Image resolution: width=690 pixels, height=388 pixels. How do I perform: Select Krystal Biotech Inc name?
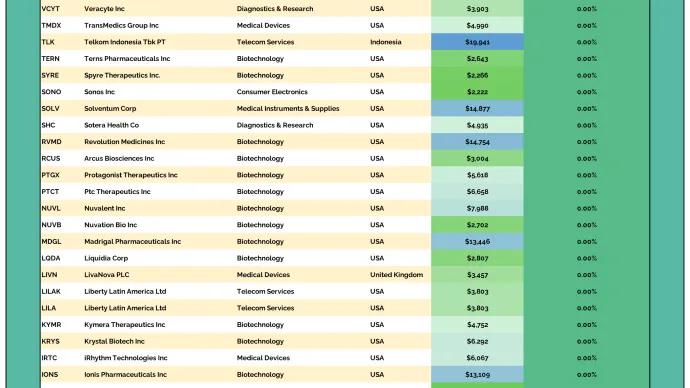pos(114,341)
